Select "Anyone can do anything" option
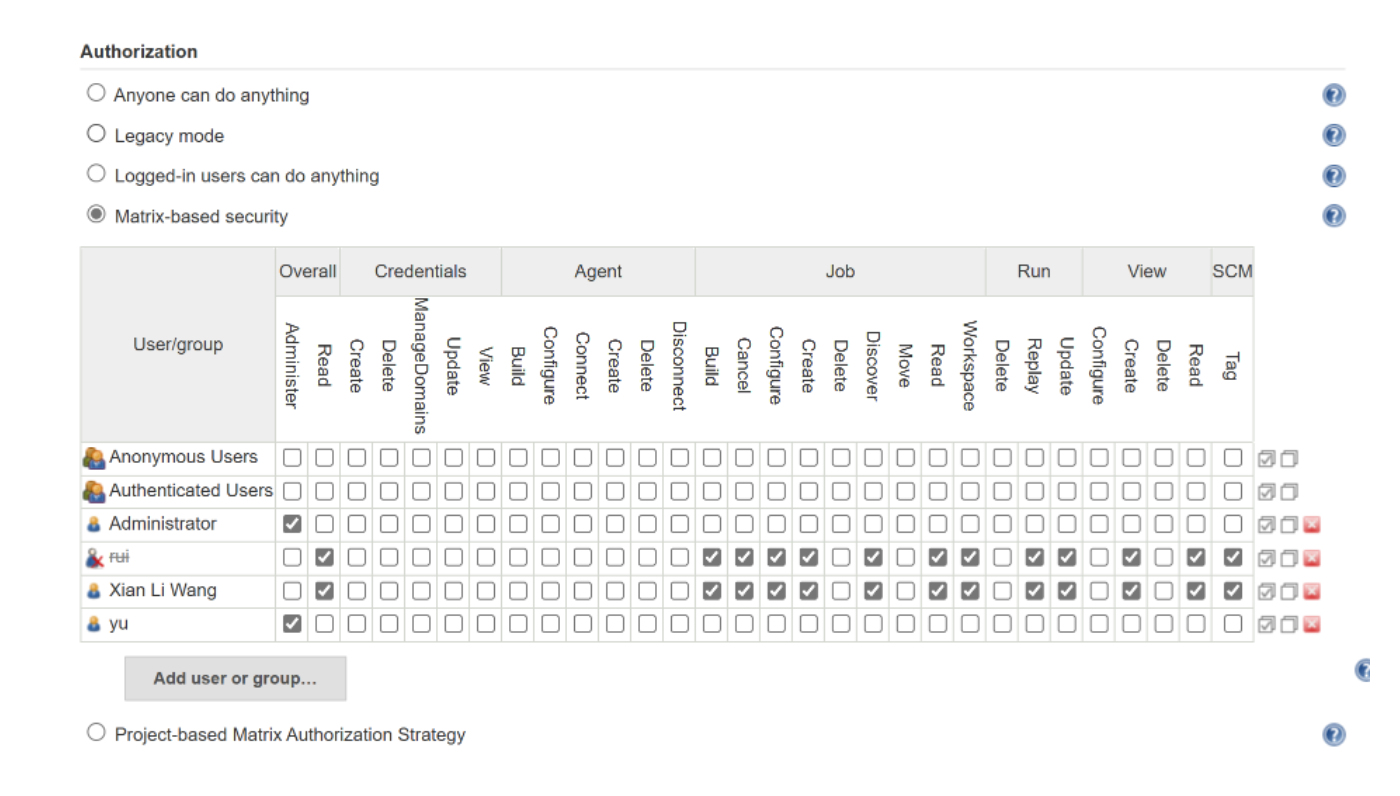The width and height of the screenshot is (1400, 796). coord(96,93)
